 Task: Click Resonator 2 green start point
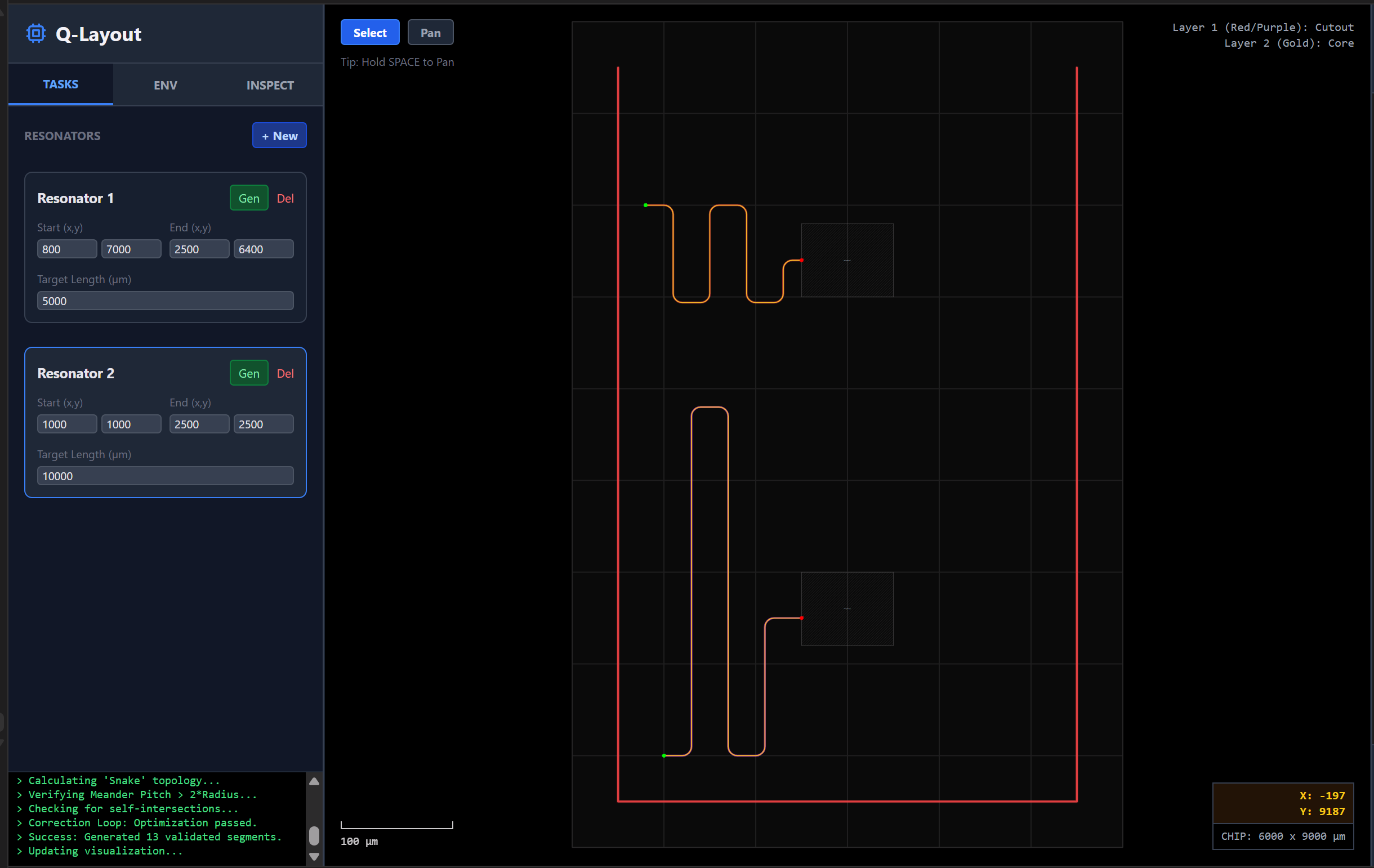pyautogui.click(x=663, y=755)
